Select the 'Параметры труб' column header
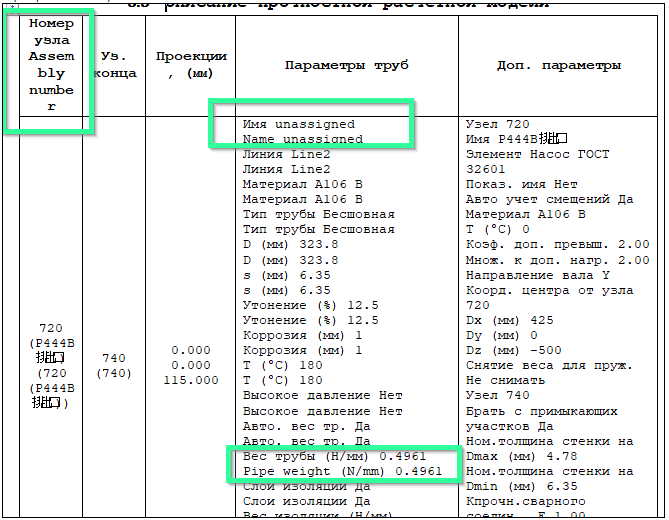669x520 pixels. [346, 65]
